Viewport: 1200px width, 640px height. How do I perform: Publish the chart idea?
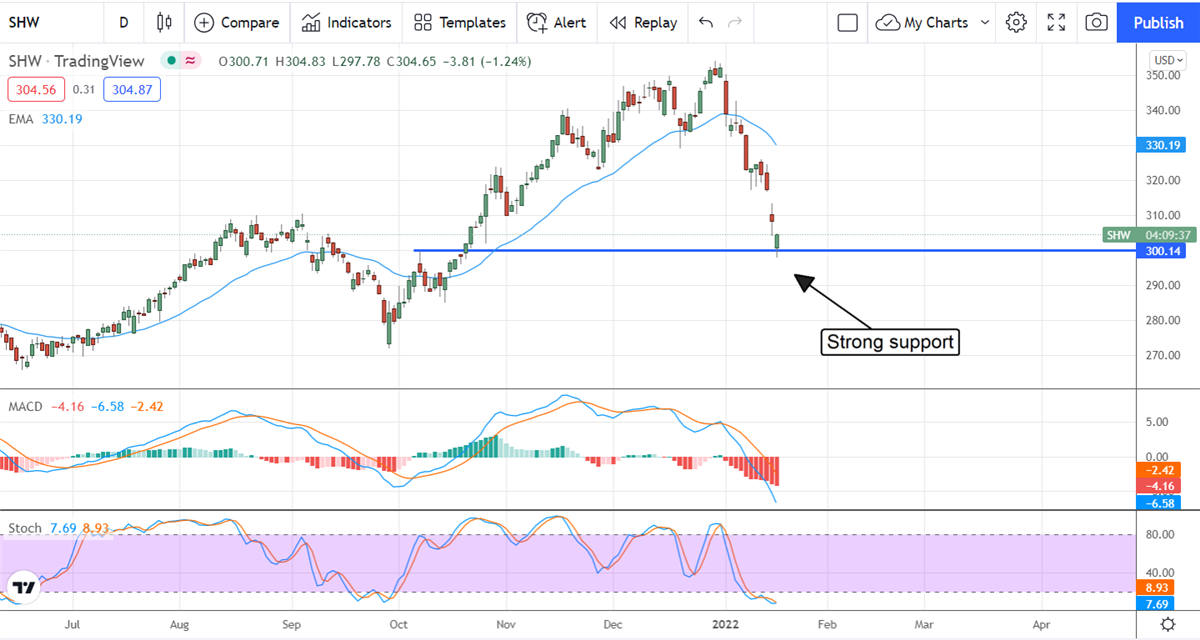[1158, 22]
